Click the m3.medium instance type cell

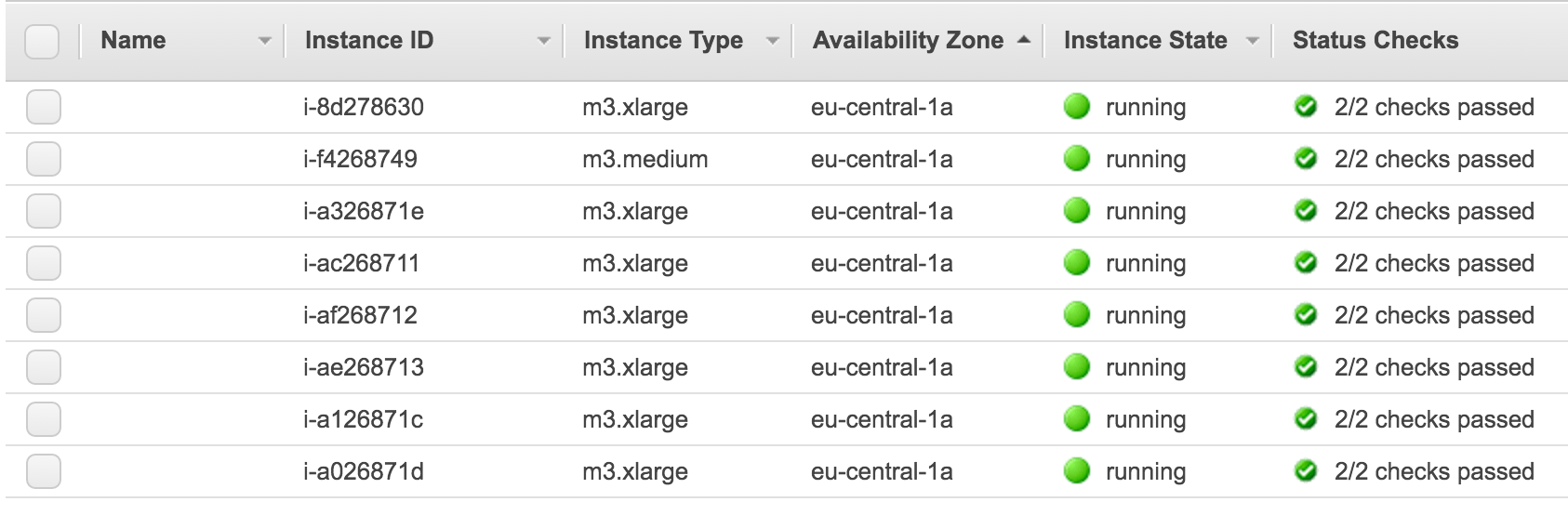(644, 160)
